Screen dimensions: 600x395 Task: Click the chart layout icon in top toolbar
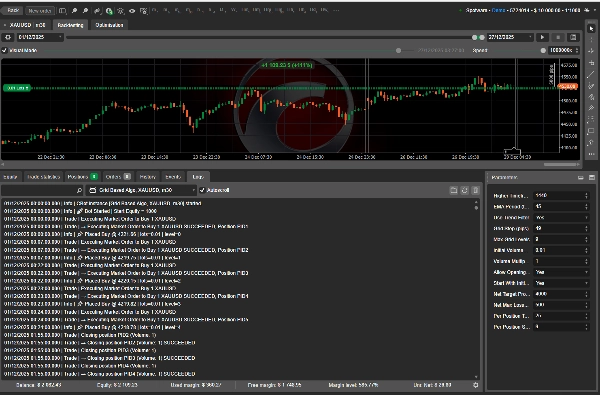tap(63, 11)
